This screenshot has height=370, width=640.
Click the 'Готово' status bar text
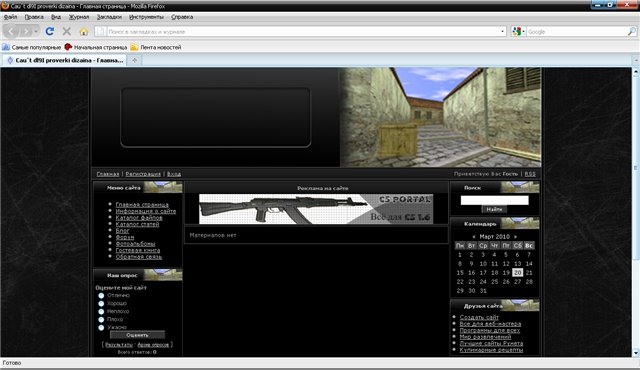point(11,363)
